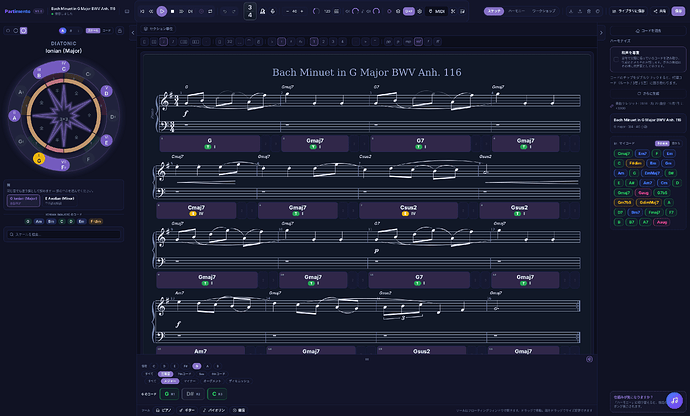Select the pp dynamic marking
Screen dimensions: 690x416
pyautogui.click(x=388, y=42)
